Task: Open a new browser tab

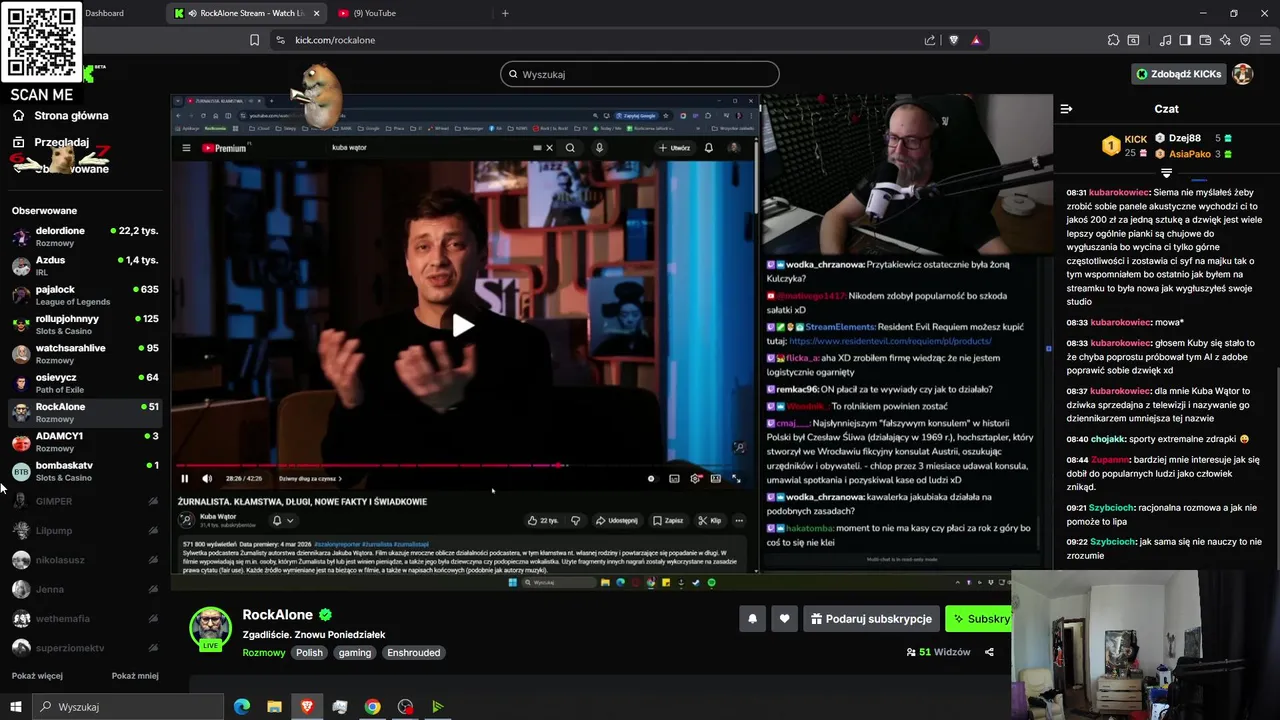Action: pyautogui.click(x=505, y=13)
